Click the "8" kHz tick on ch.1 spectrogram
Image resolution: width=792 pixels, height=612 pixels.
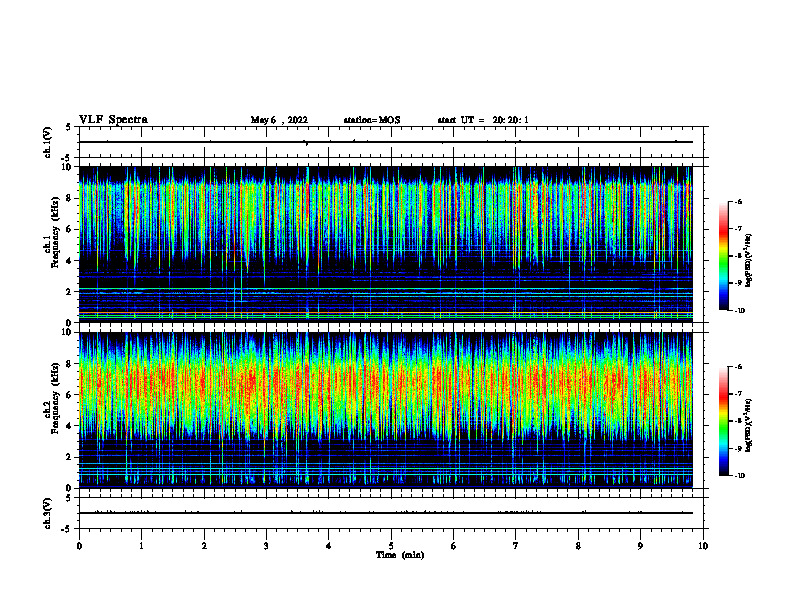69,198
